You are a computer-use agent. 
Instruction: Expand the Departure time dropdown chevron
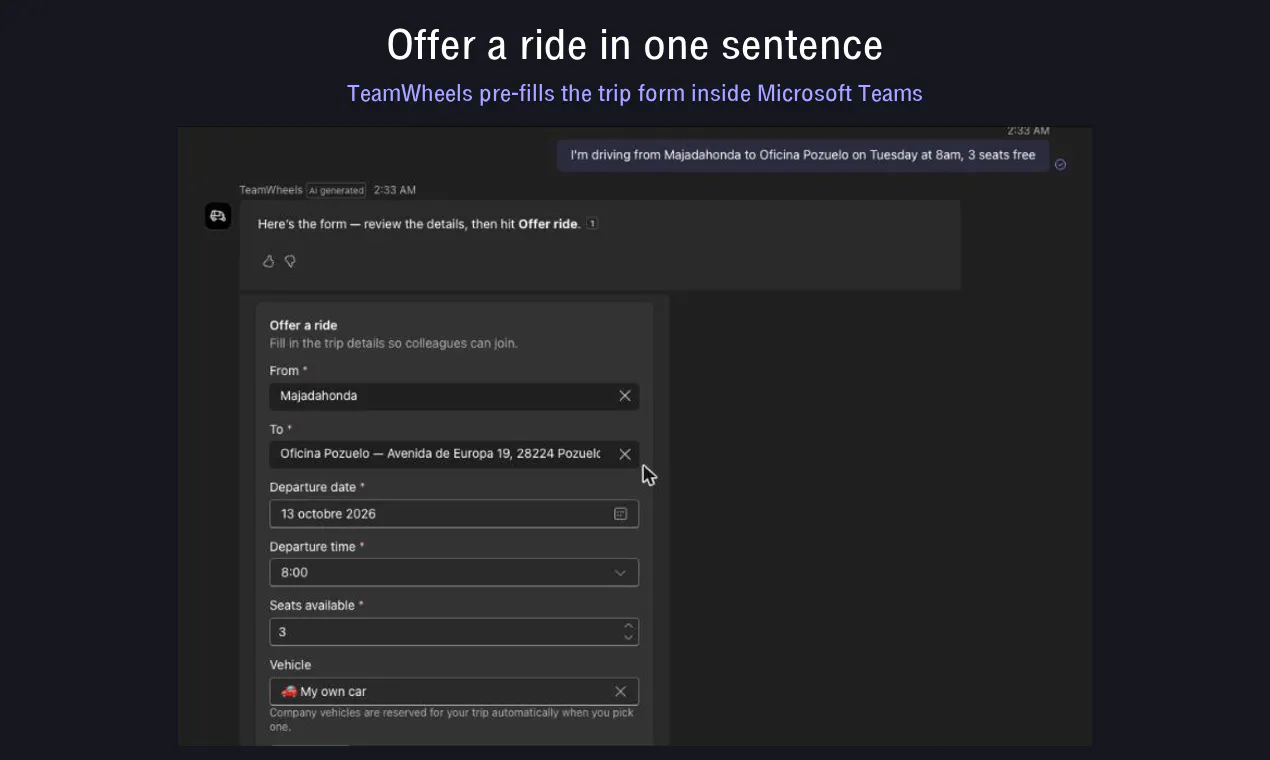point(620,573)
